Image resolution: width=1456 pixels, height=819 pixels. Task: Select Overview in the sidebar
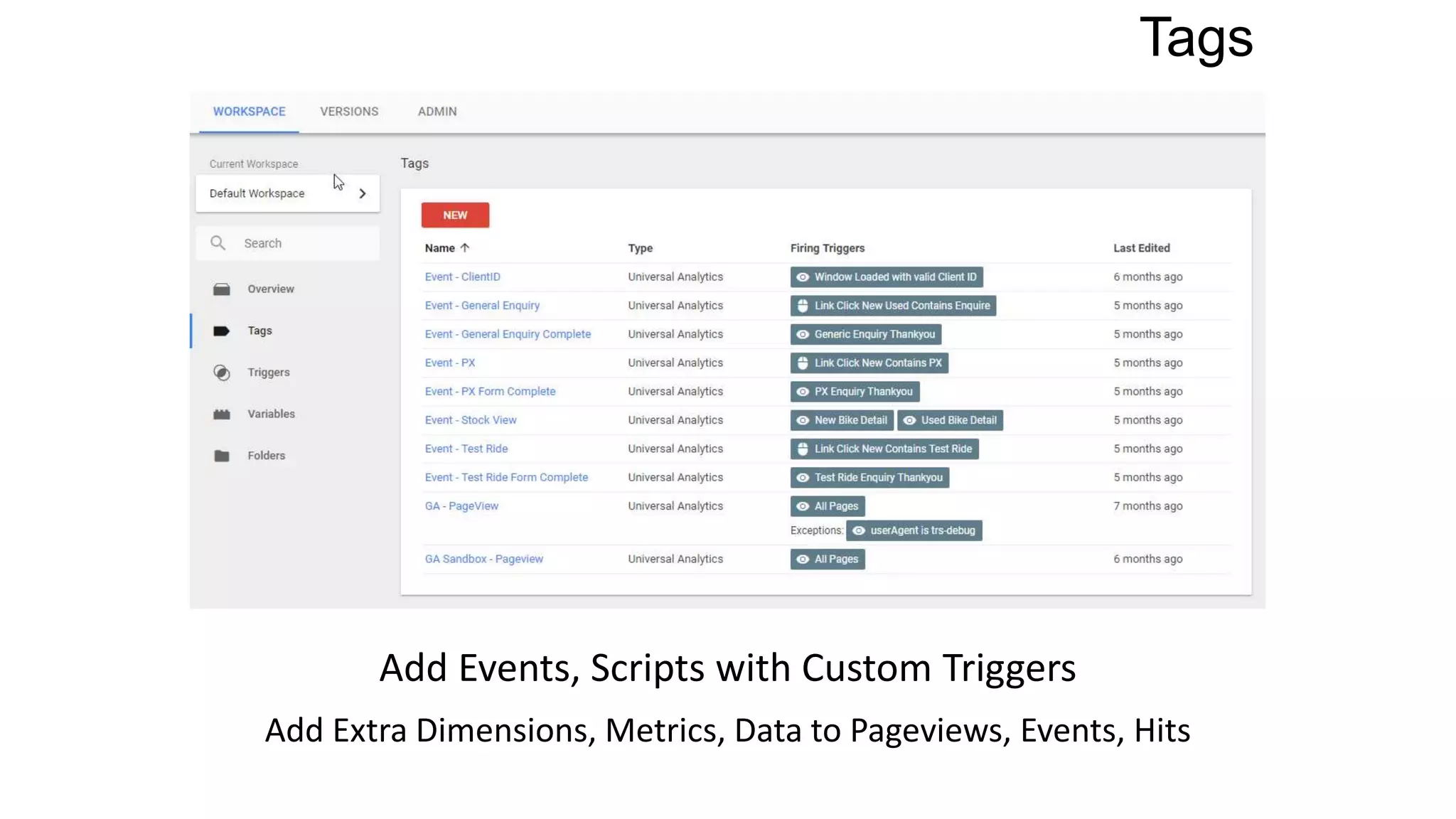[x=271, y=289]
